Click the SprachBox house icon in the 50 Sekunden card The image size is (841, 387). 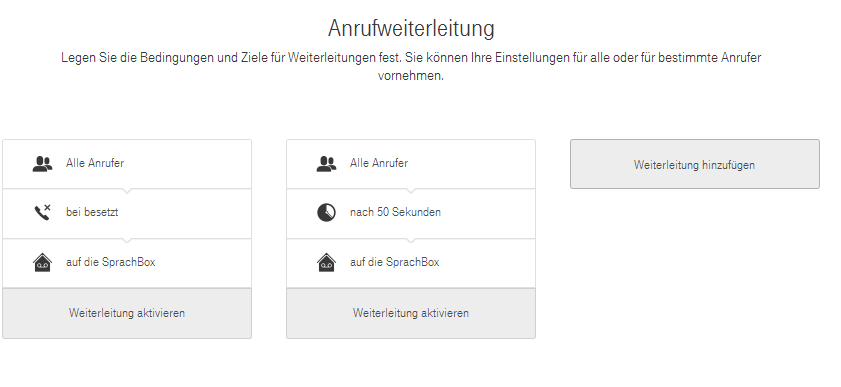(326, 262)
